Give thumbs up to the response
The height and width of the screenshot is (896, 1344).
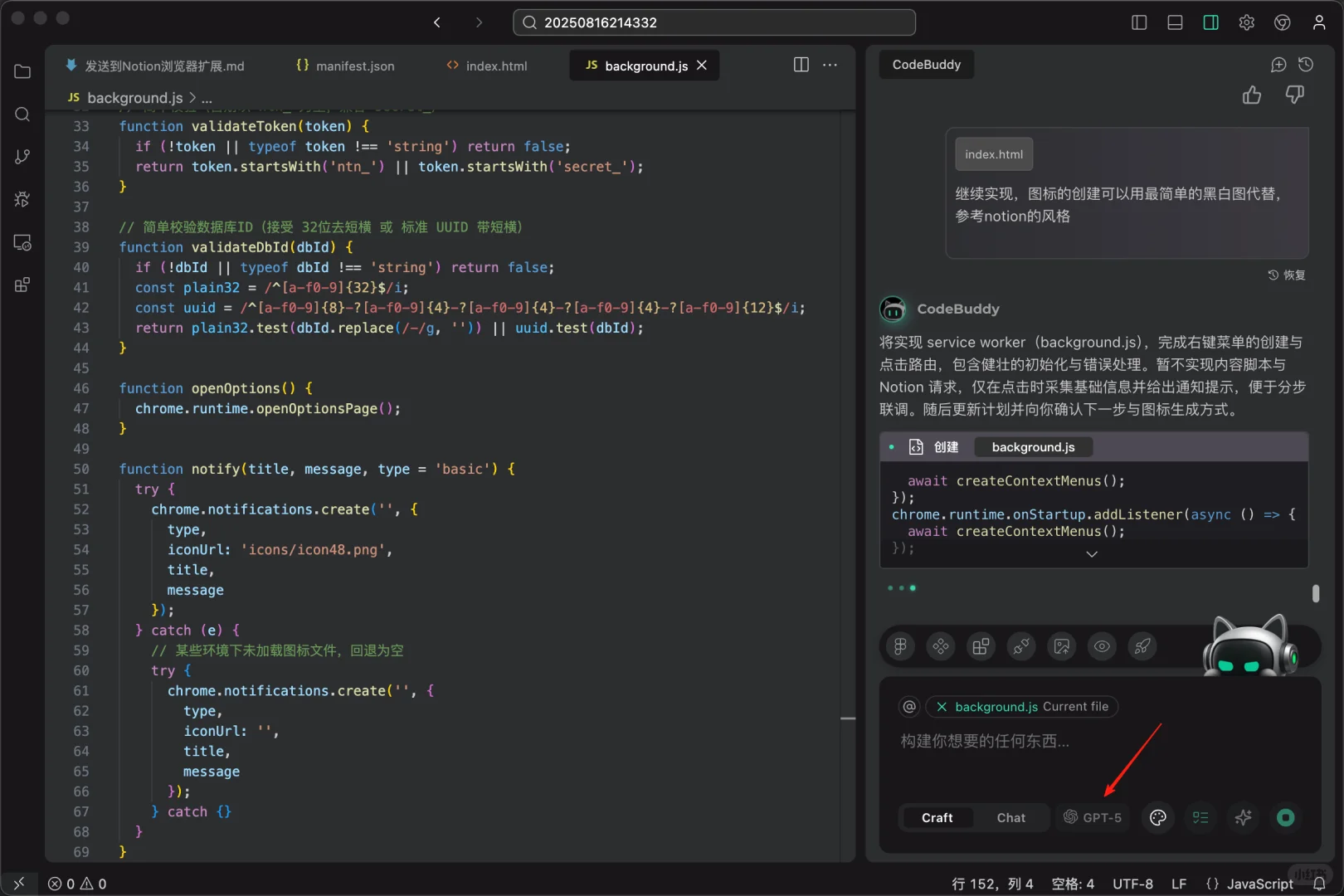pyautogui.click(x=1252, y=95)
